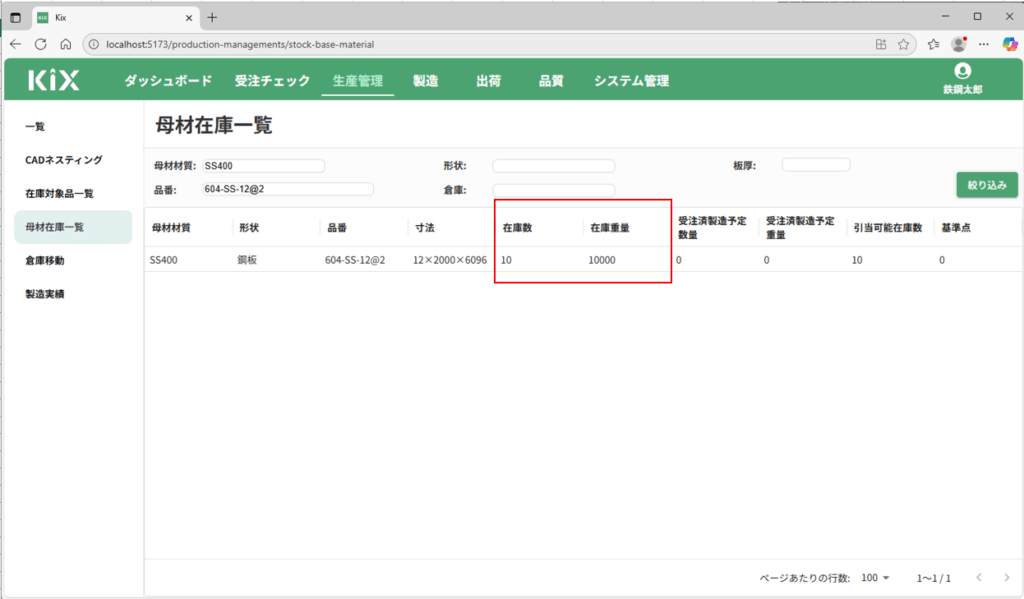Switch to ダッシュボード tab
Image resolution: width=1024 pixels, height=599 pixels.
click(168, 81)
